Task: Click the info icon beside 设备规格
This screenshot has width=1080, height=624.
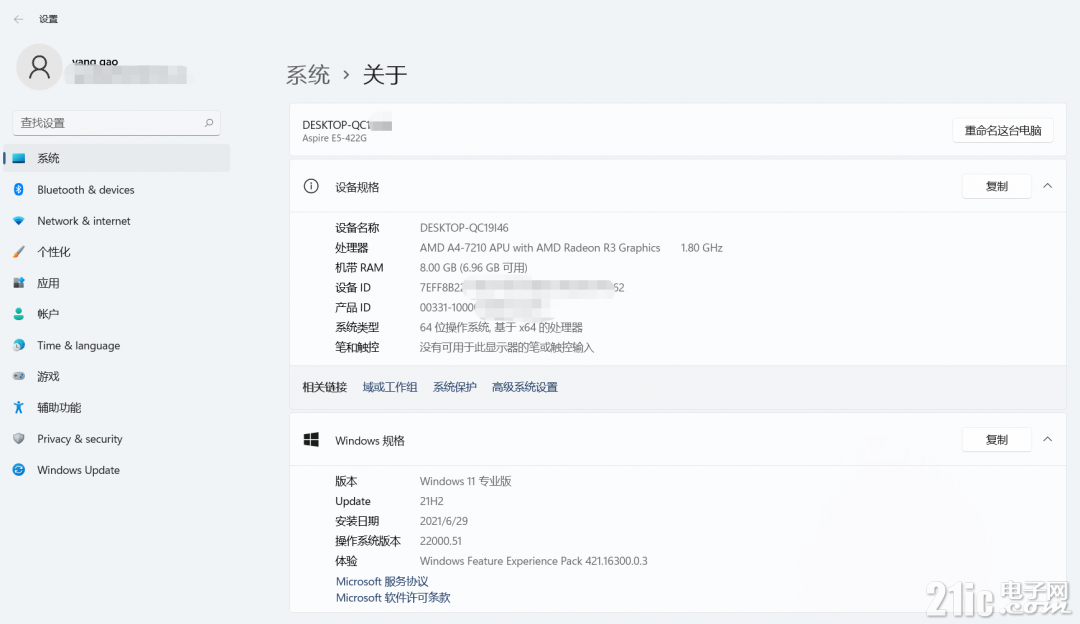Action: pos(311,186)
